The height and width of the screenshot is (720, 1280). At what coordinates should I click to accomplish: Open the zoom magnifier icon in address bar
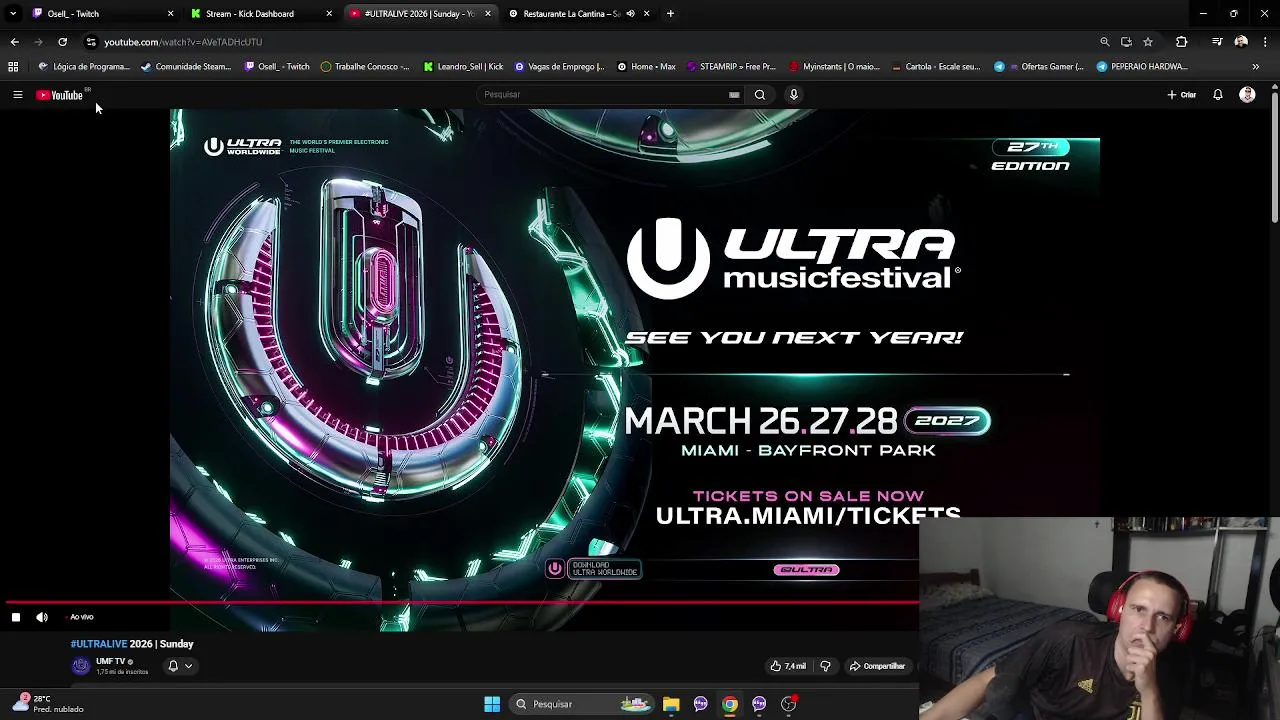click(1104, 42)
